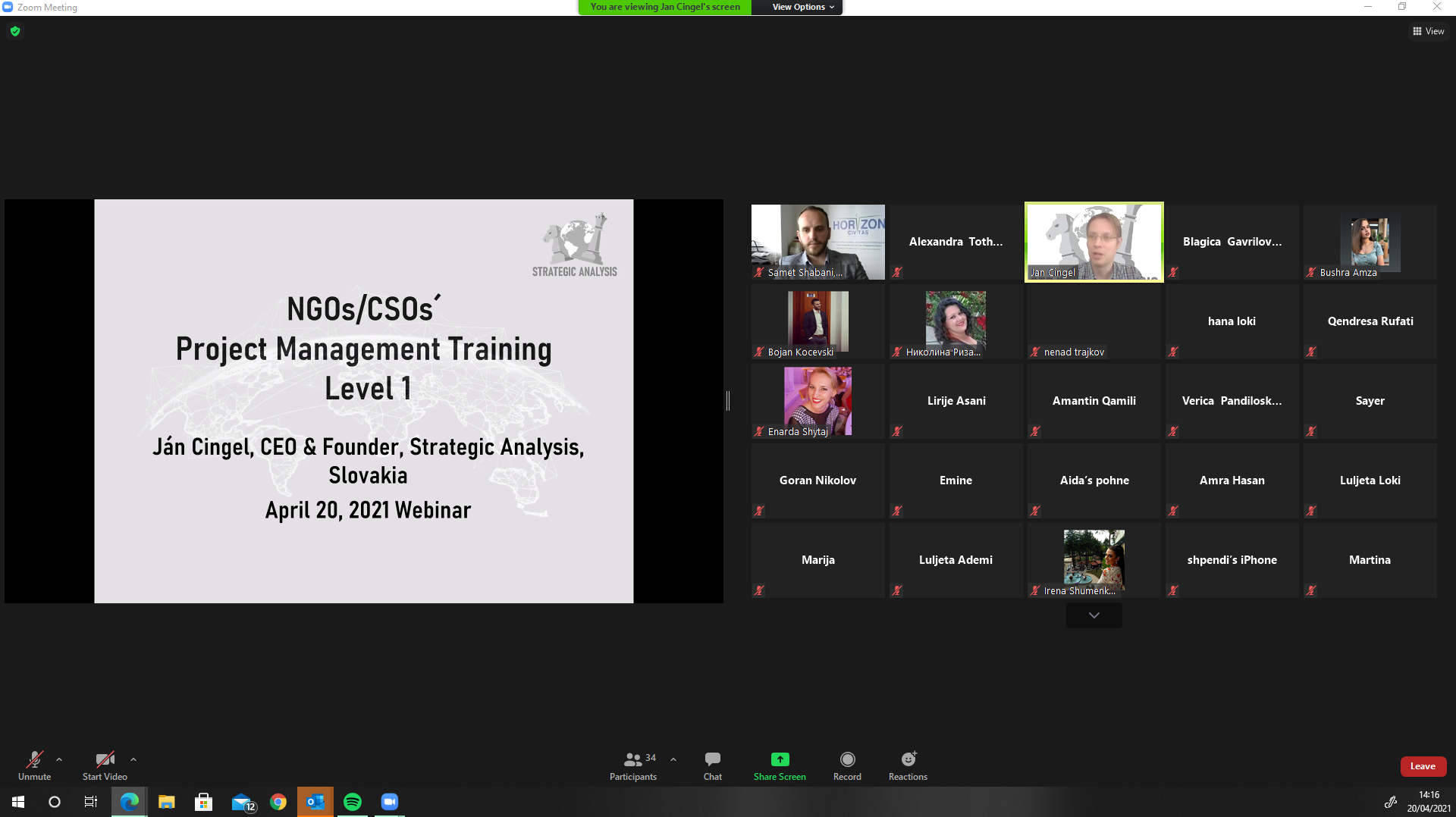
Task: Open Task View on taskbar
Action: pos(91,802)
